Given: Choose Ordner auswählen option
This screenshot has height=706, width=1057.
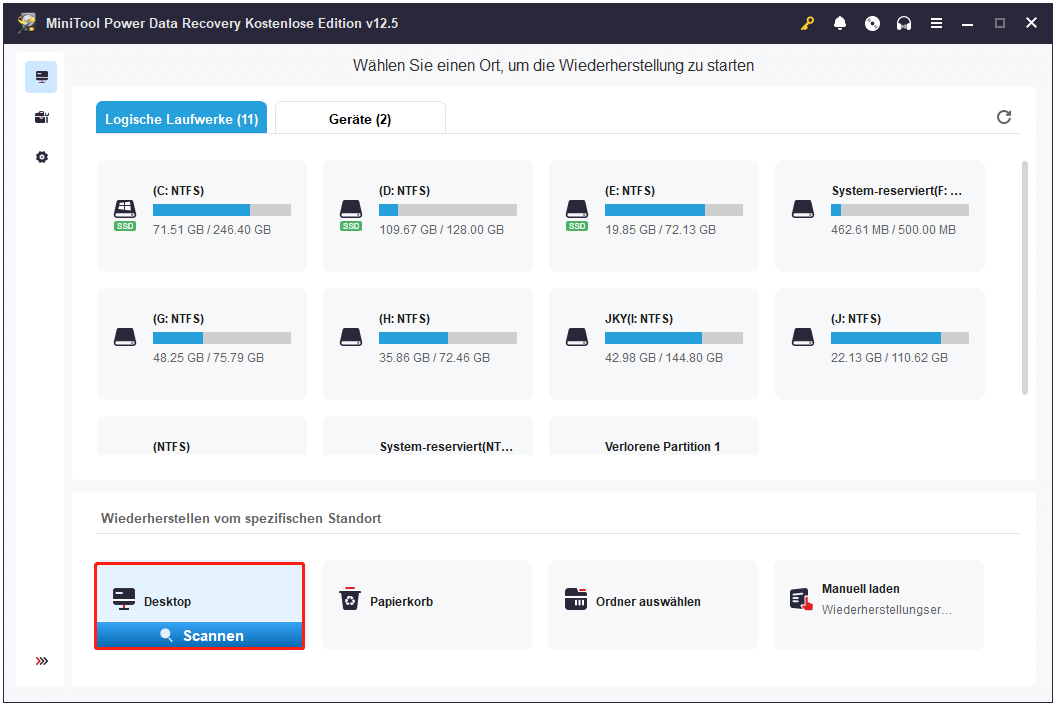Looking at the screenshot, I should (653, 605).
